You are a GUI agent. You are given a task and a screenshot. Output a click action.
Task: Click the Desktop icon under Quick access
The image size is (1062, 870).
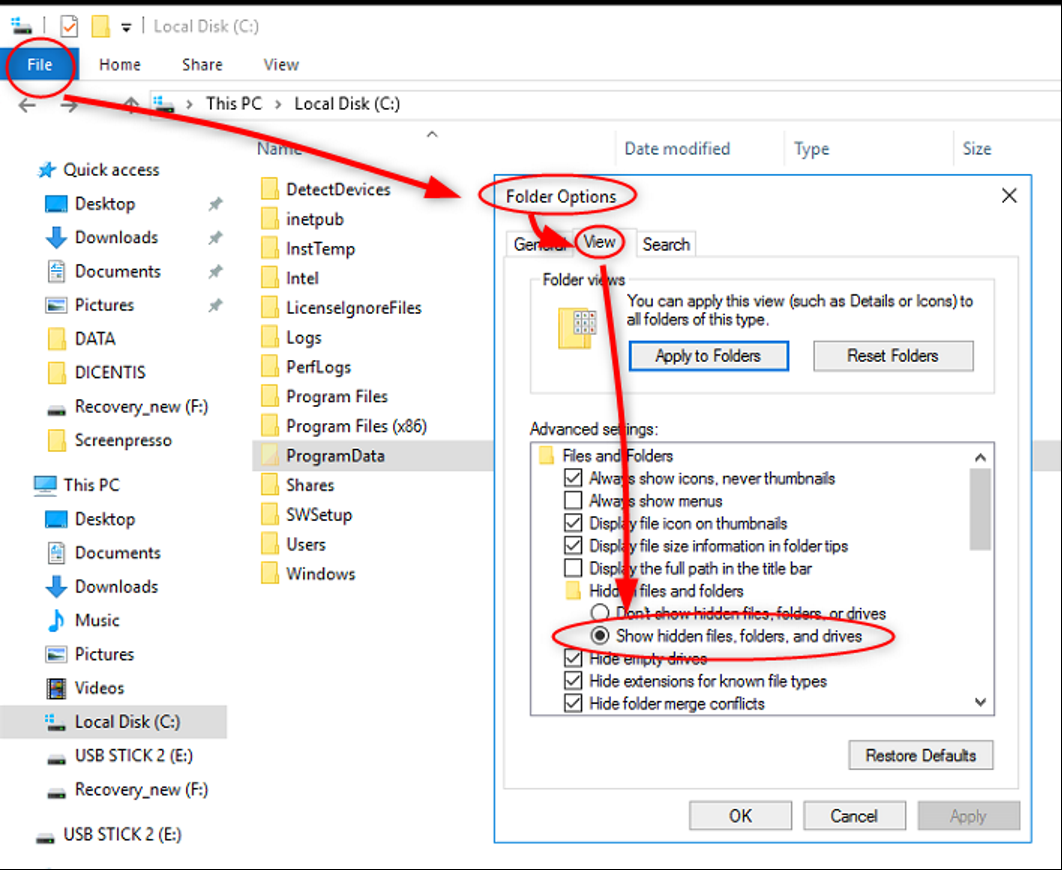tap(56, 203)
